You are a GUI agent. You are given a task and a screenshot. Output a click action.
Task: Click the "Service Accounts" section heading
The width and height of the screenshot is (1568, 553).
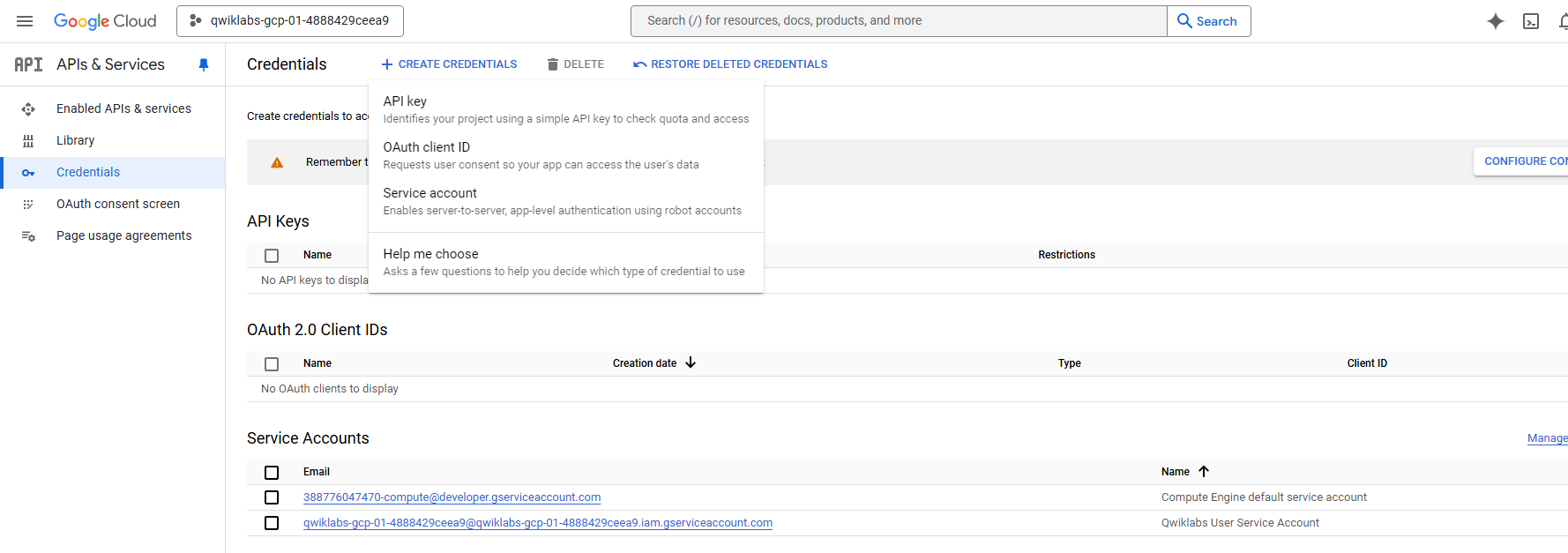coord(308,438)
